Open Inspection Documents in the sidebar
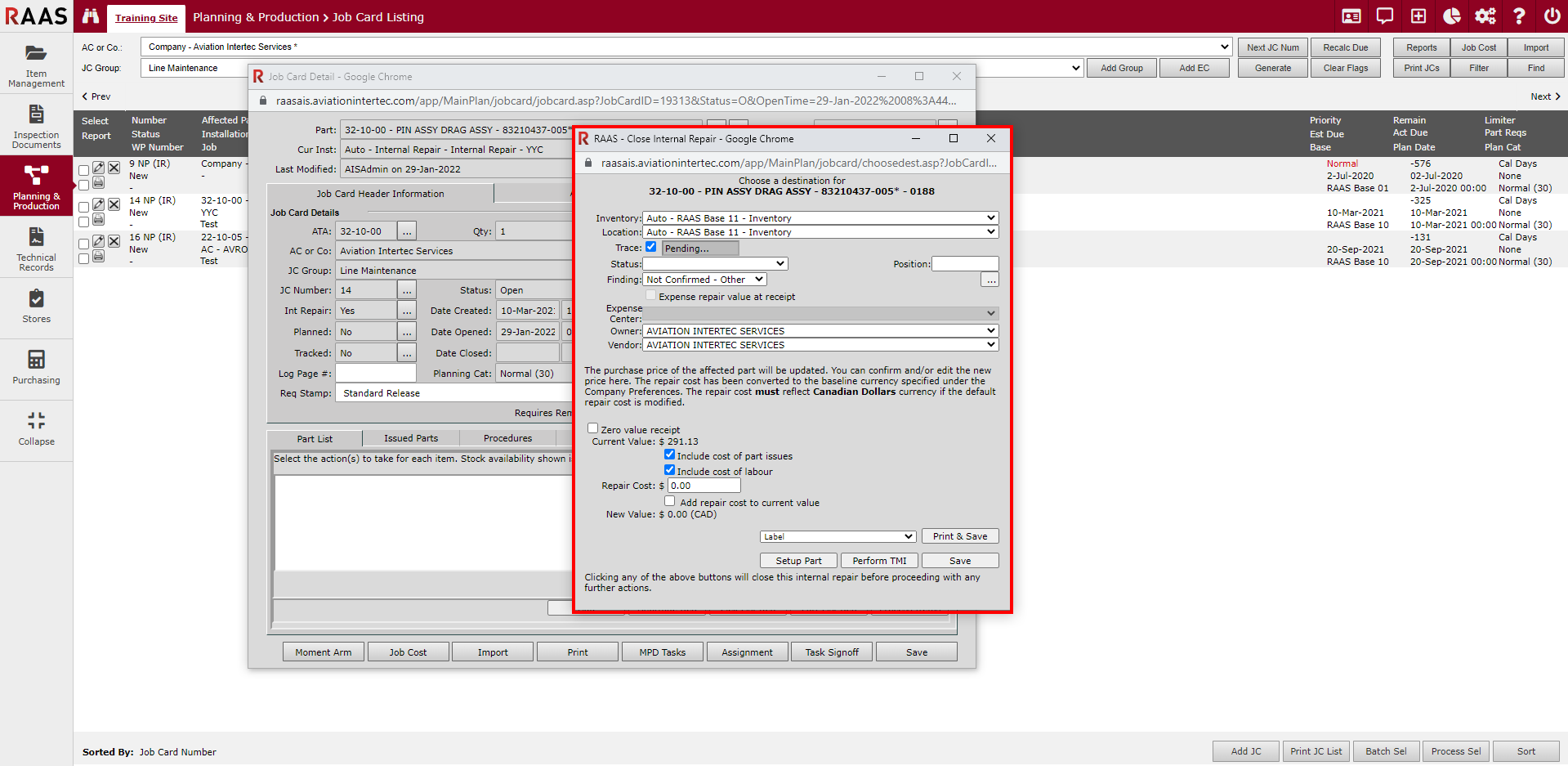Image resolution: width=1568 pixels, height=766 pixels. (x=36, y=125)
